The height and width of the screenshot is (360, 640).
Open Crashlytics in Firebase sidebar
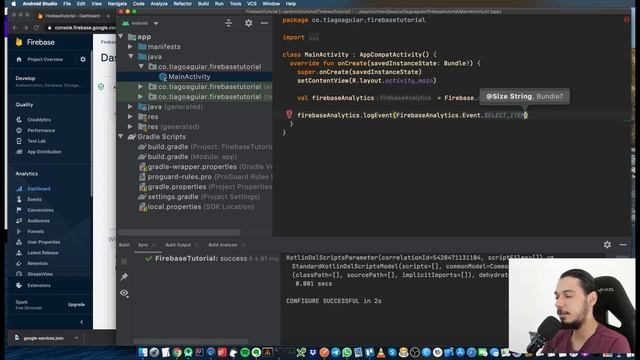point(39,120)
